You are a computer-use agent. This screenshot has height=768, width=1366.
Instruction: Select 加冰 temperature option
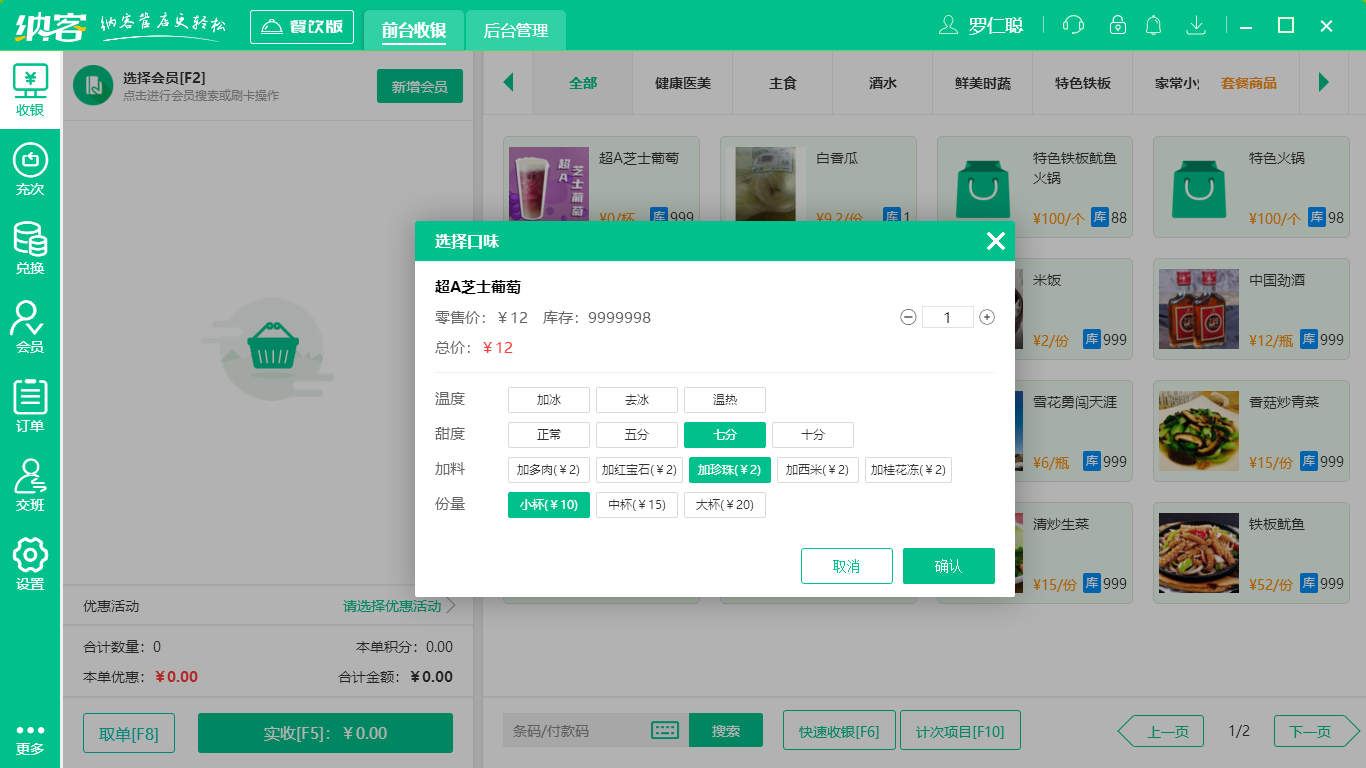point(548,399)
